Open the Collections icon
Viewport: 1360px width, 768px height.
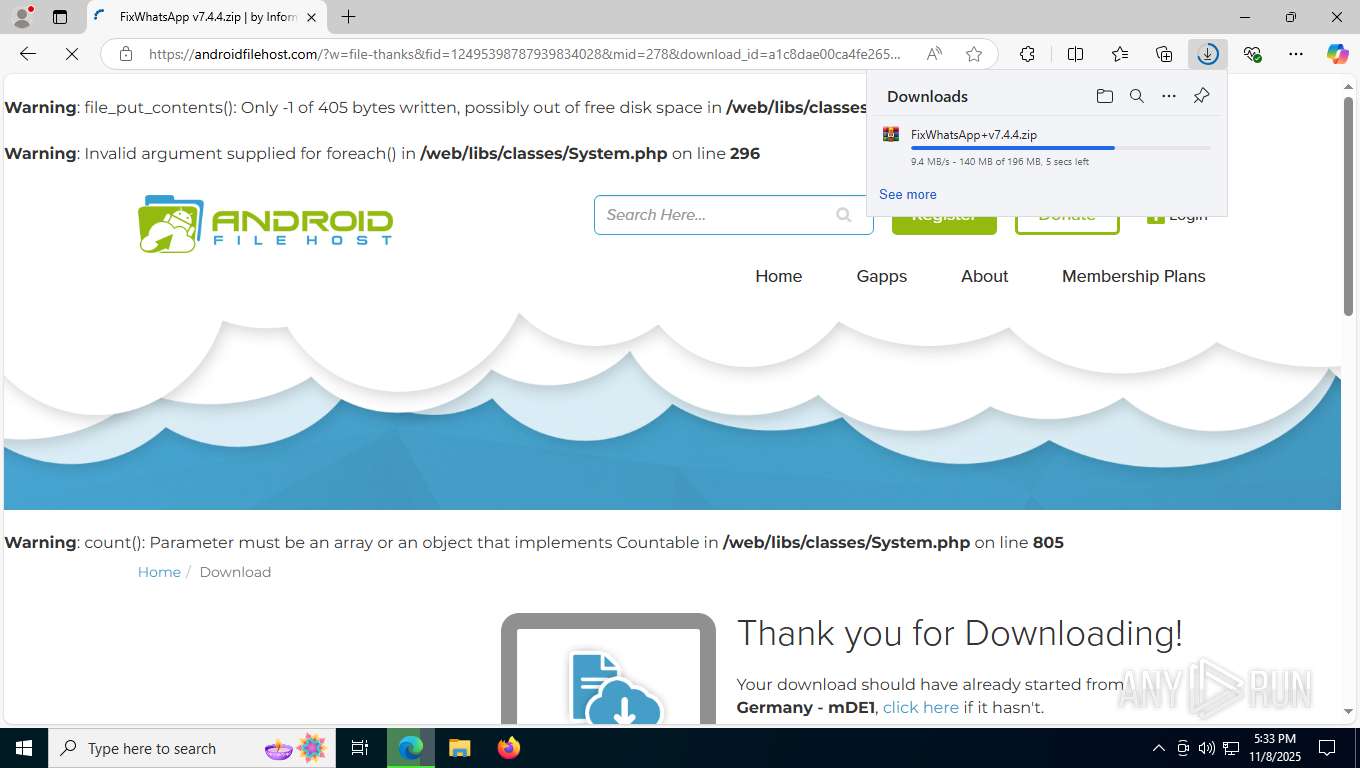(1164, 54)
